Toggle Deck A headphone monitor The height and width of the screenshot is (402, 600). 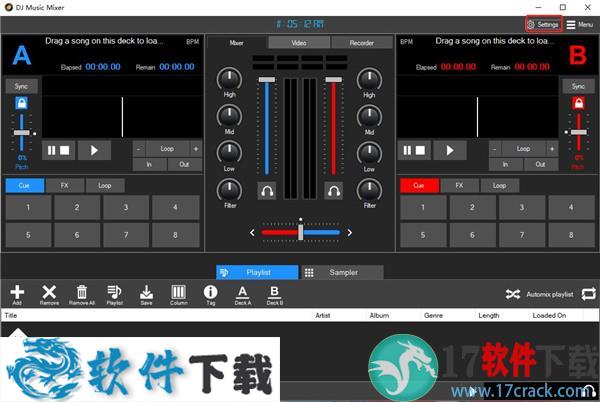[267, 191]
